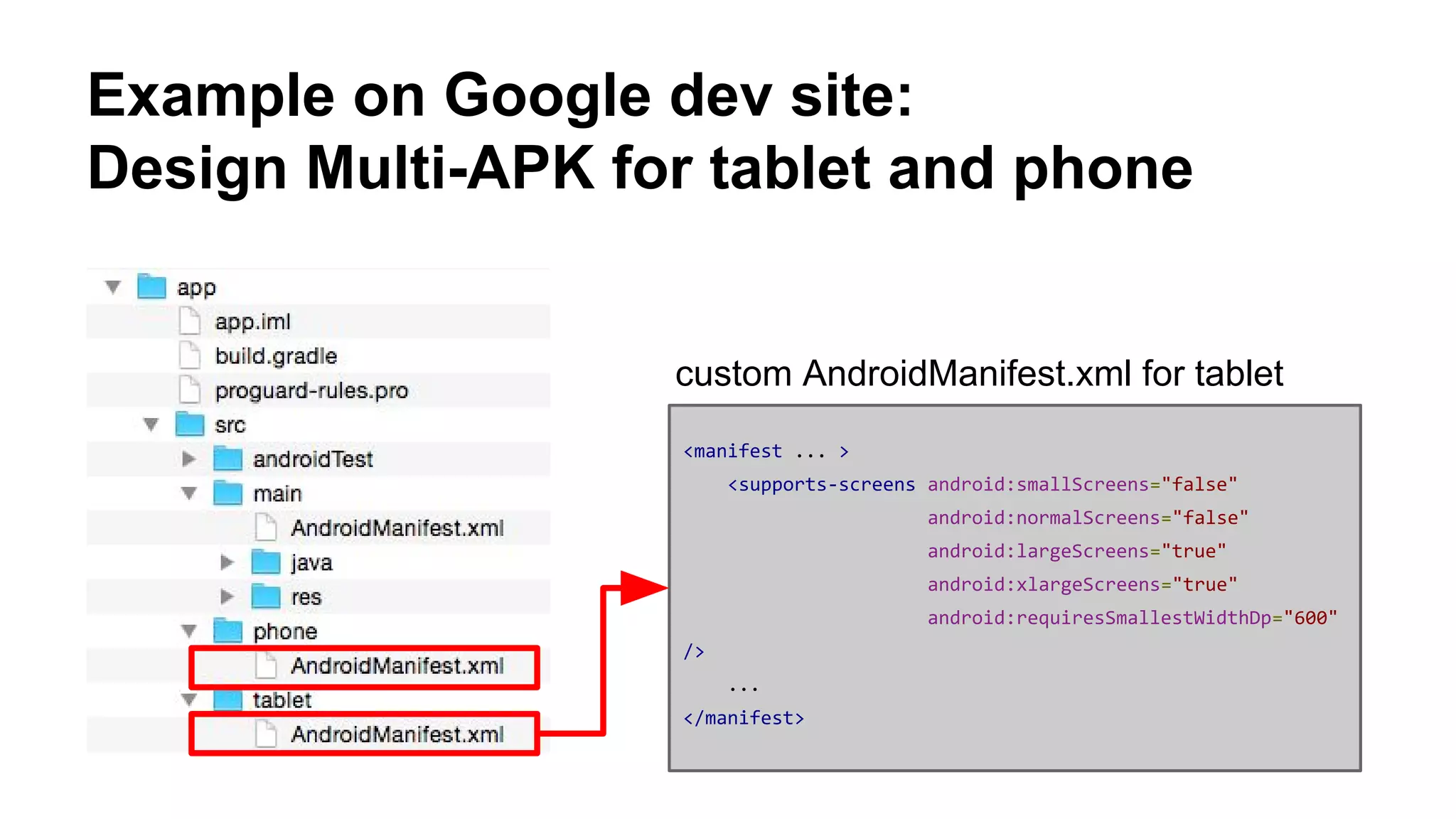Click the androidTest folder icon
1456x819 pixels.
click(x=228, y=458)
